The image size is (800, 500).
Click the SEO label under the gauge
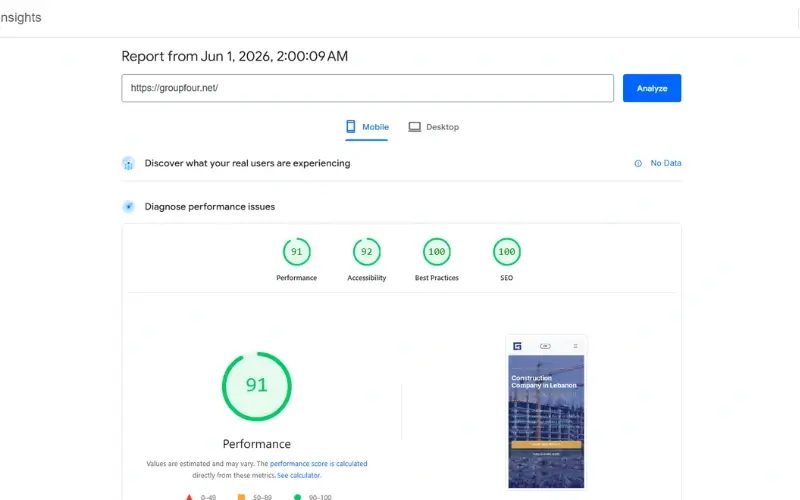507,278
